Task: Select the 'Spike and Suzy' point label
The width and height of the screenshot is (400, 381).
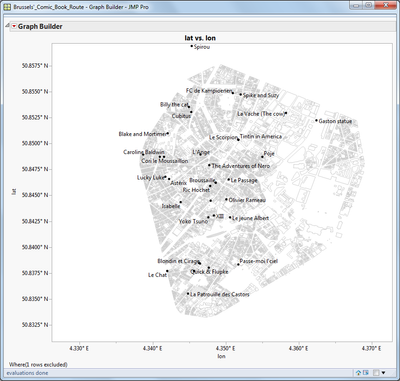Action: (x=261, y=95)
